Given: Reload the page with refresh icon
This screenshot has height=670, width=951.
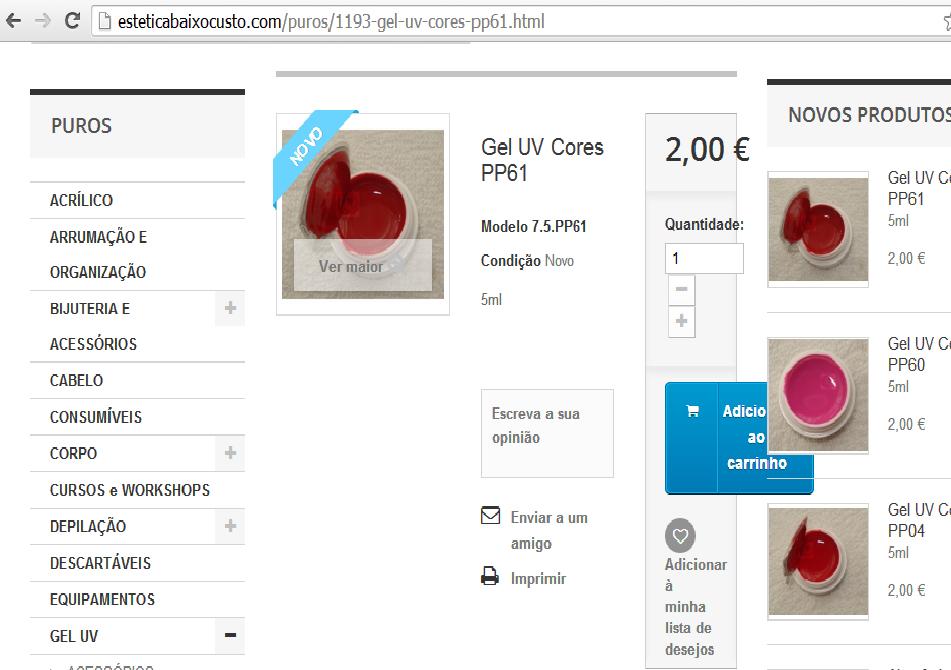Looking at the screenshot, I should point(72,21).
